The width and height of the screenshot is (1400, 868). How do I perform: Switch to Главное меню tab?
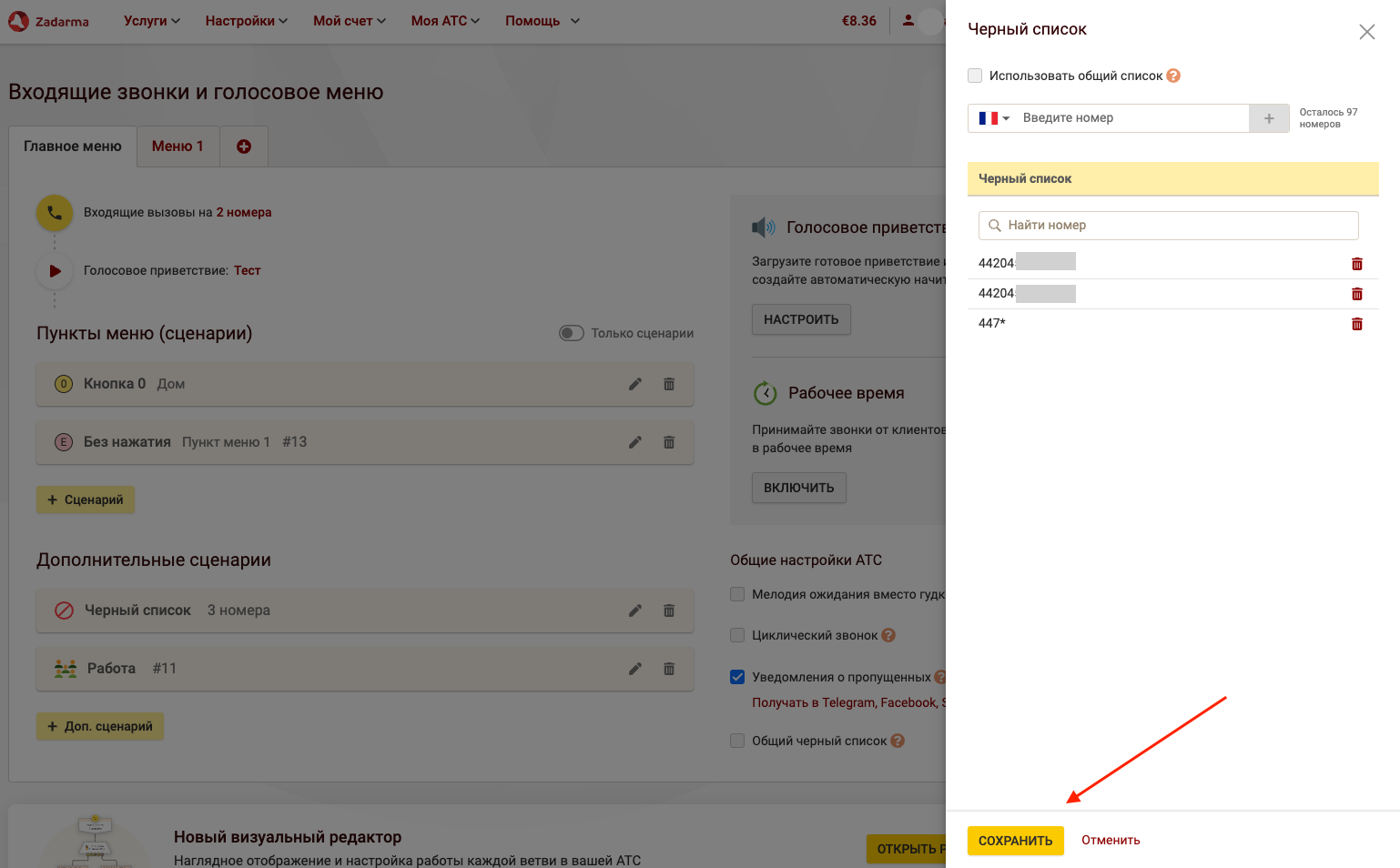tap(73, 146)
